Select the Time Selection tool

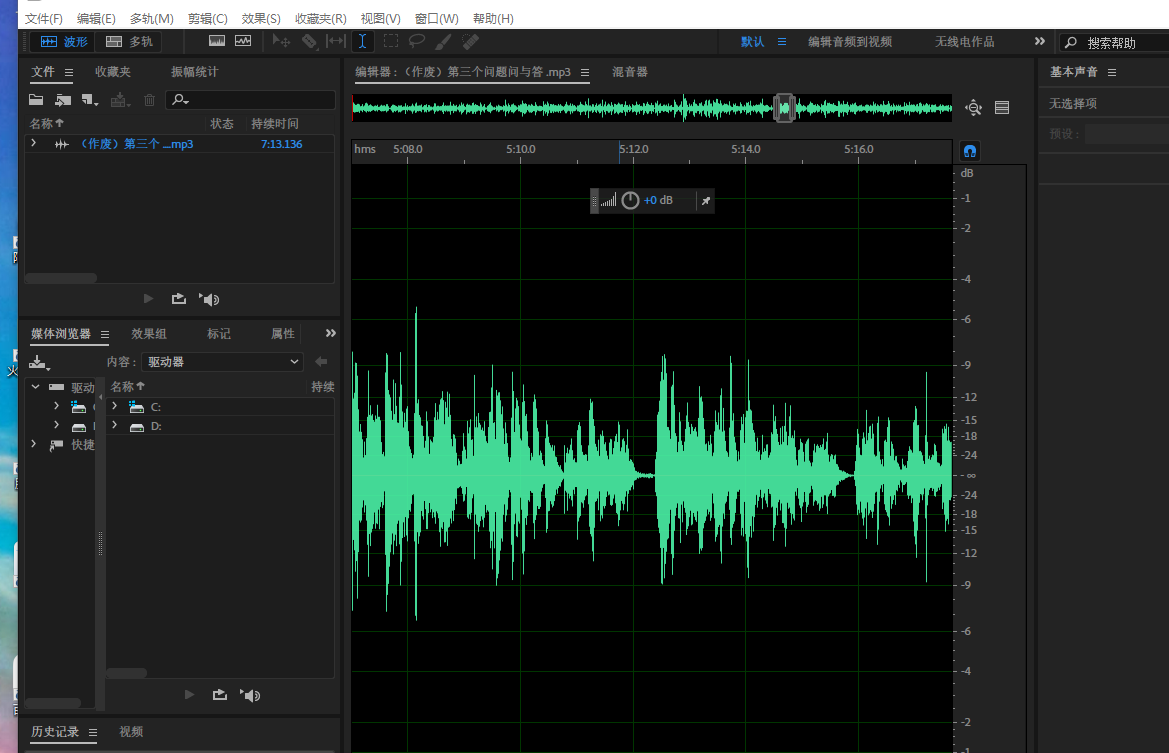click(x=362, y=41)
